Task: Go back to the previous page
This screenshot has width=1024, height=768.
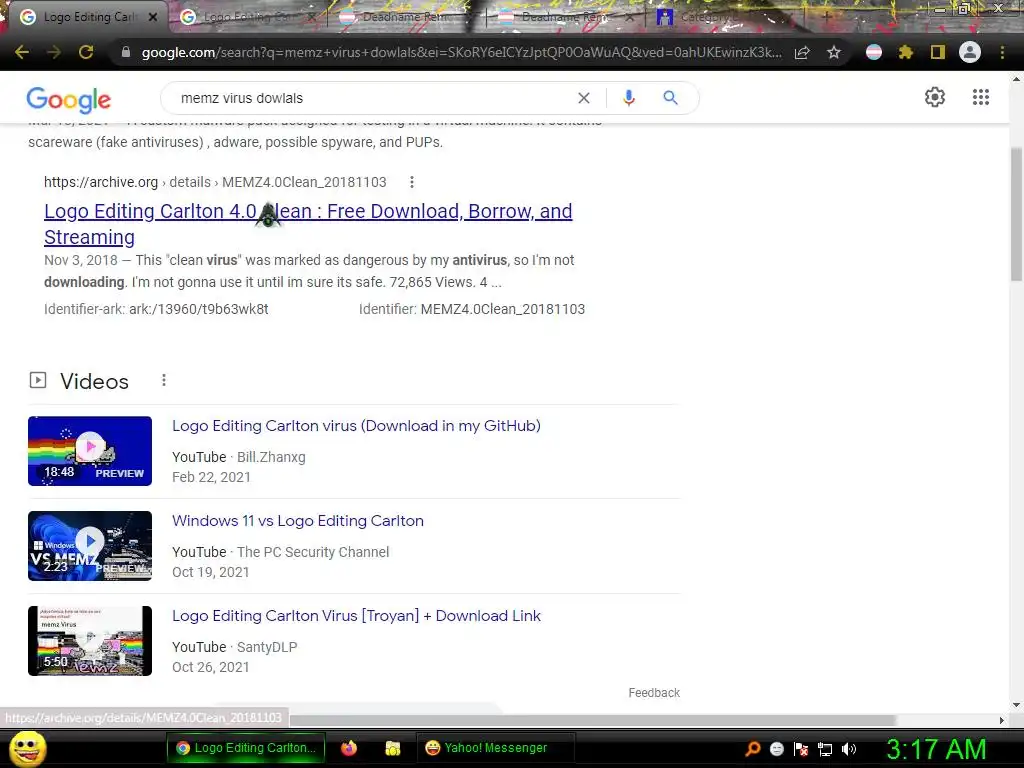Action: click(22, 52)
